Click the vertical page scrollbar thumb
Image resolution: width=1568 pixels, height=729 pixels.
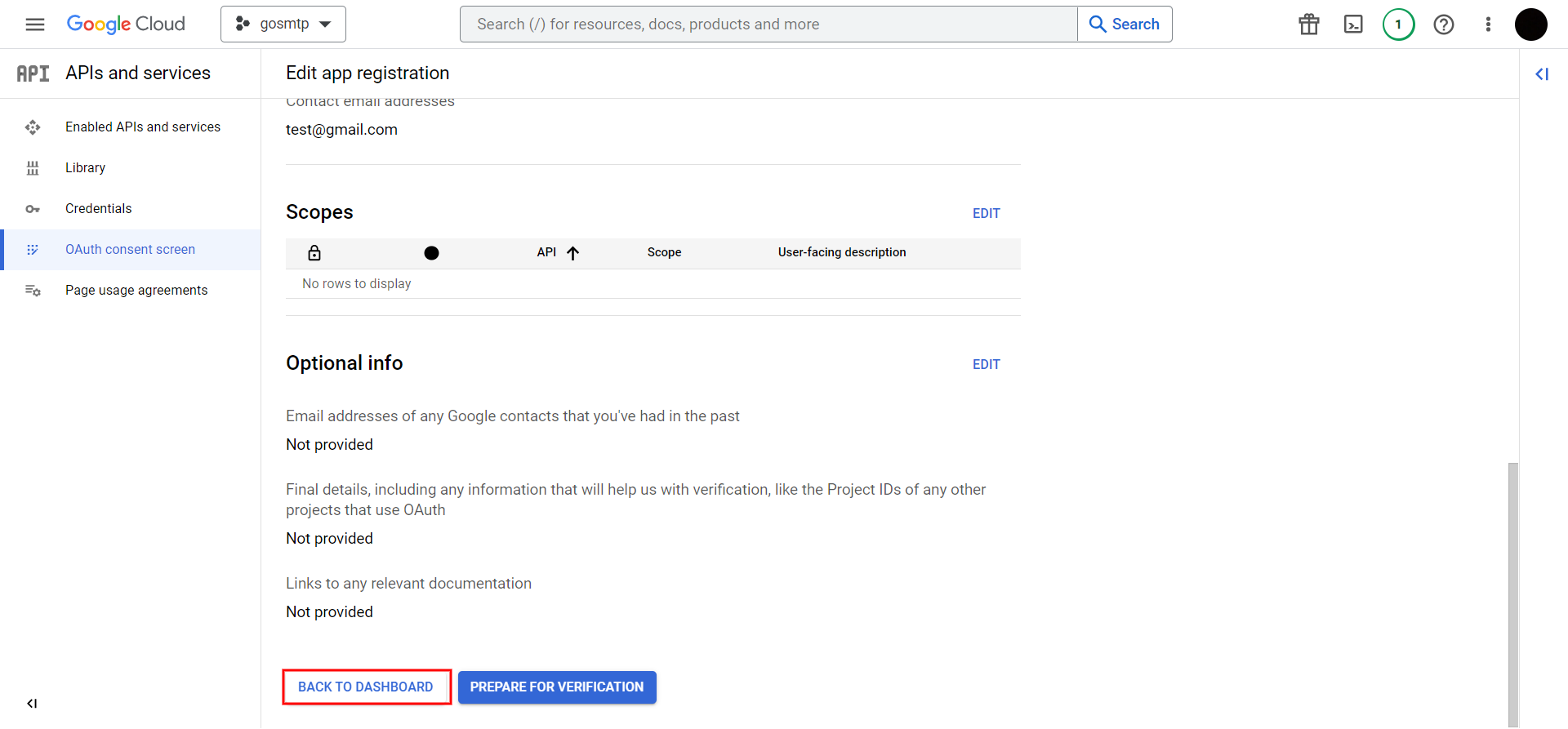pyautogui.click(x=1512, y=594)
